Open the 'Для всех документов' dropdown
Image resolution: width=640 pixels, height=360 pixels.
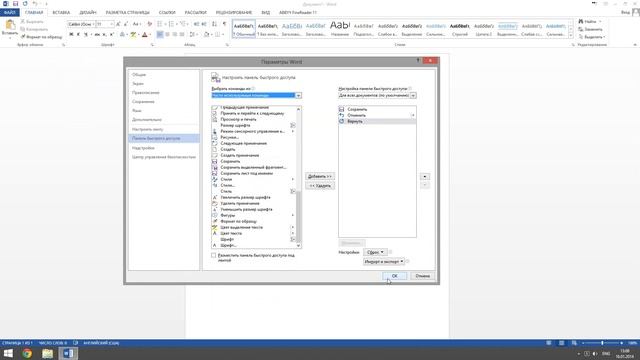click(377, 96)
